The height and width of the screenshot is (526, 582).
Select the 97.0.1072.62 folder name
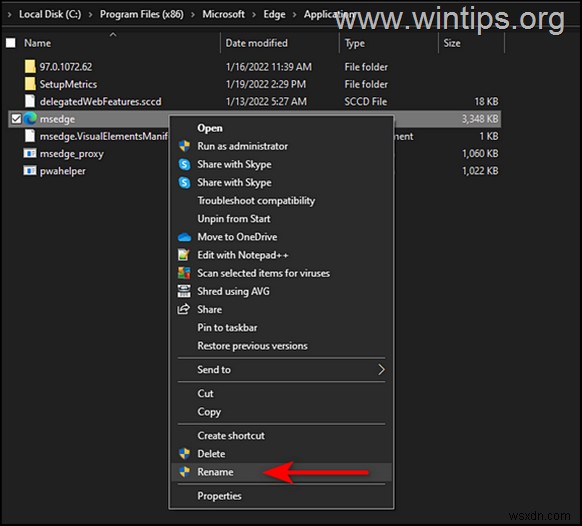pyautogui.click(x=66, y=67)
